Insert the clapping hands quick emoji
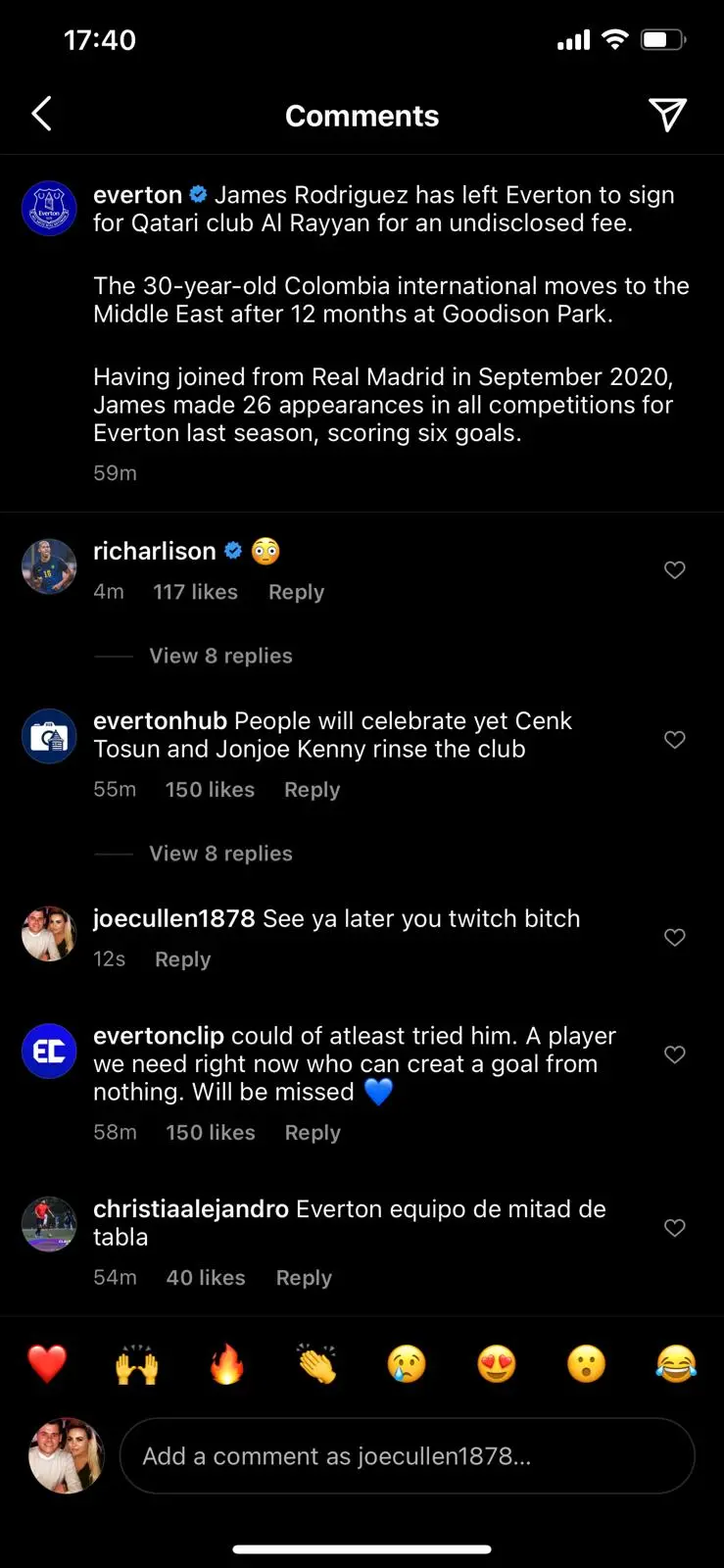The height and width of the screenshot is (1568, 724). (316, 1363)
